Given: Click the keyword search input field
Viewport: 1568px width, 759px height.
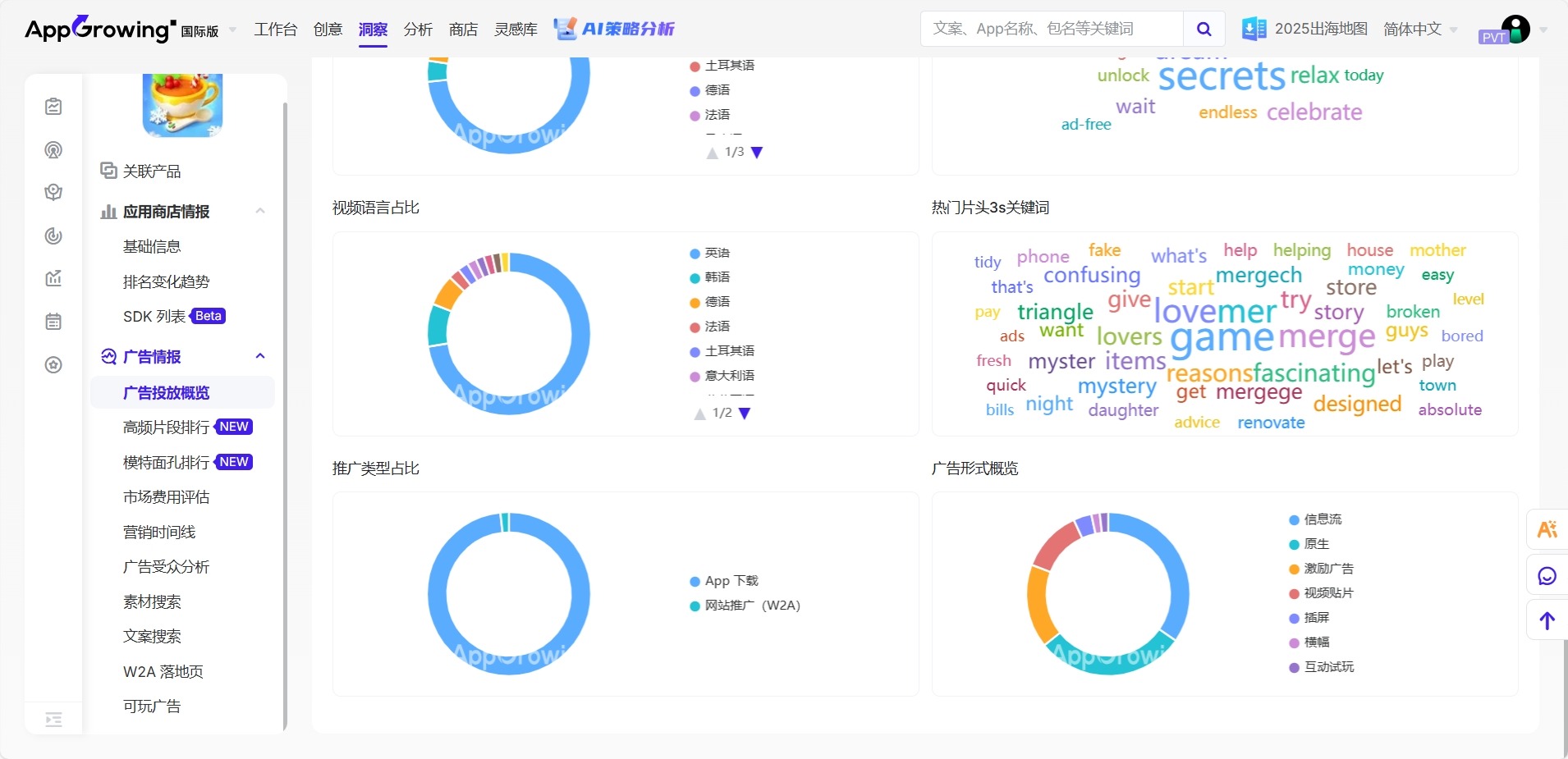Looking at the screenshot, I should click(1051, 30).
